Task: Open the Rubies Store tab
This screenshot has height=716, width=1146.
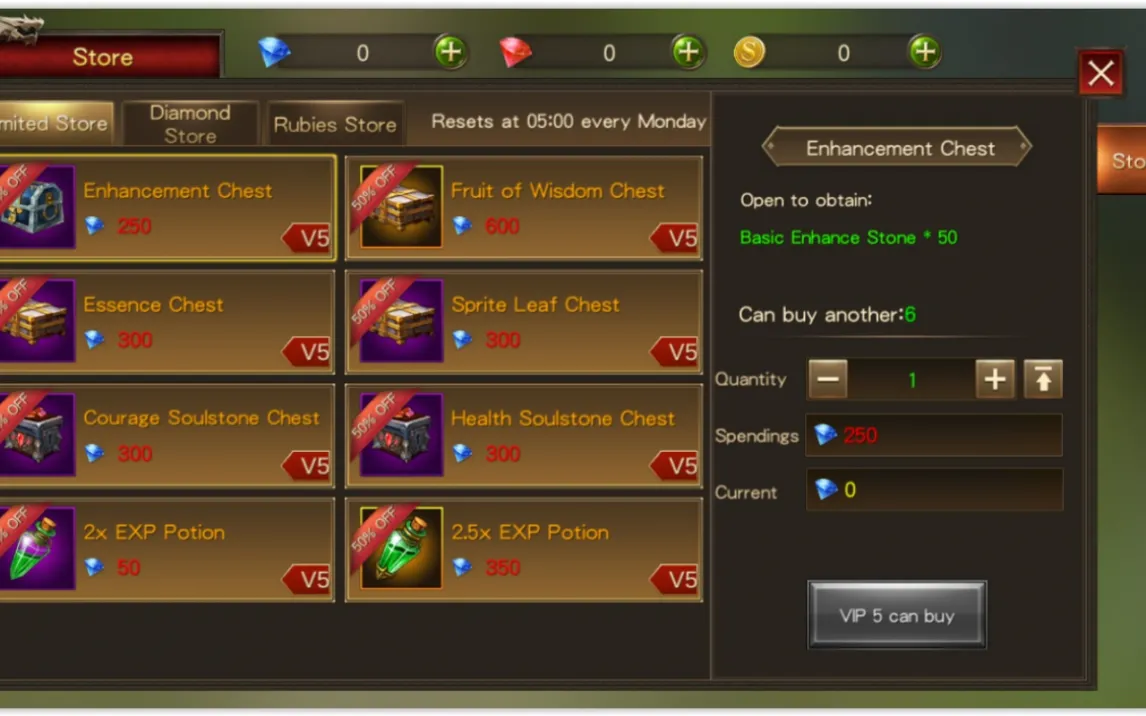Action: tap(335, 123)
